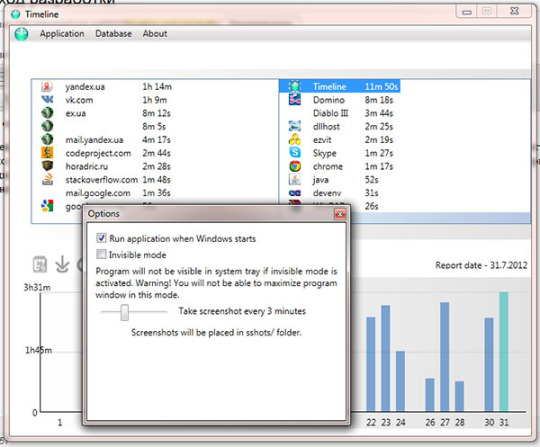Select the horadric.ru row

[105, 166]
